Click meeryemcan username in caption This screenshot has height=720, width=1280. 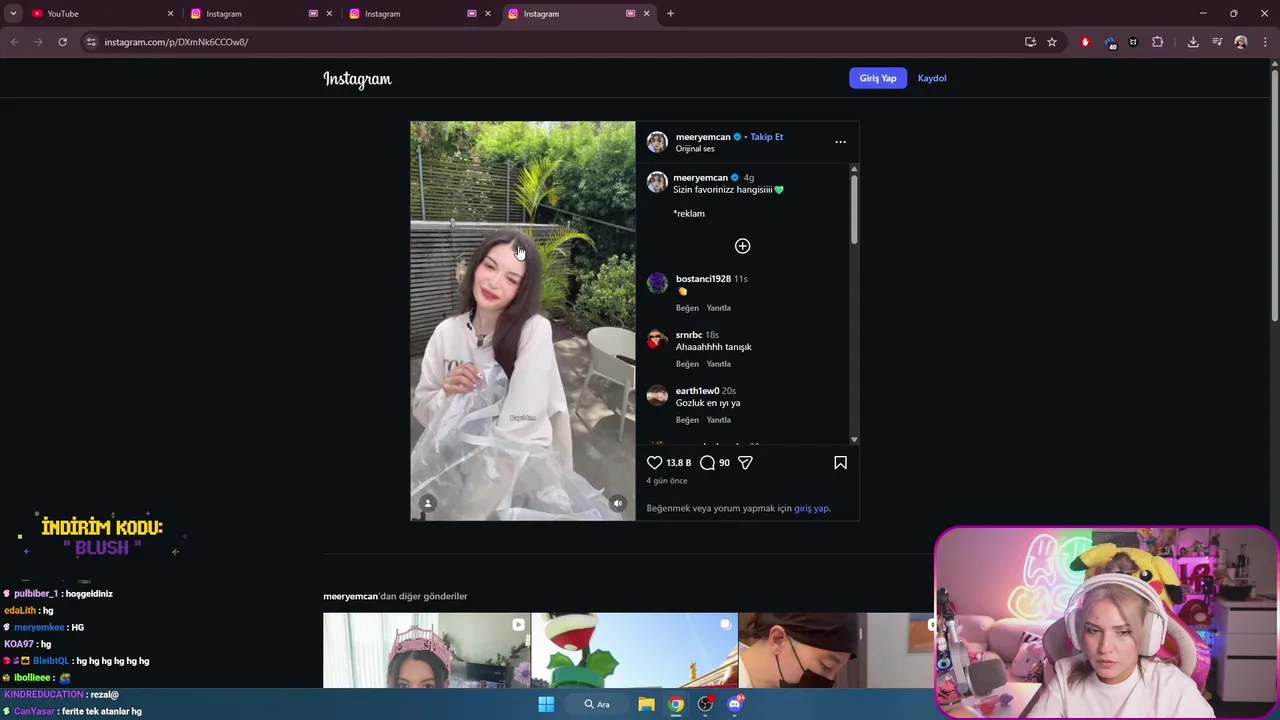(700, 178)
